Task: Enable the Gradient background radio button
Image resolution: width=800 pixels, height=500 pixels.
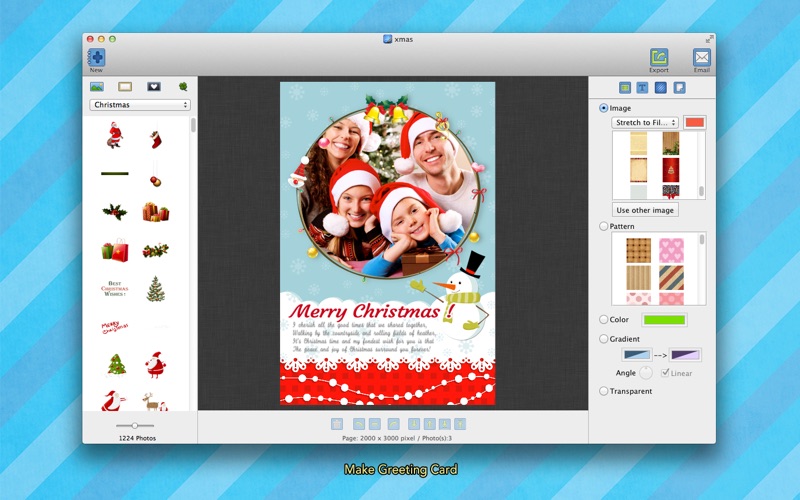Action: coord(604,339)
